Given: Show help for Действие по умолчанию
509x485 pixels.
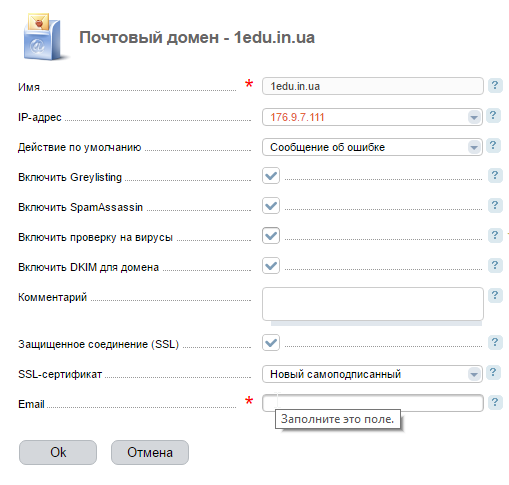Looking at the screenshot, I should point(493,146).
